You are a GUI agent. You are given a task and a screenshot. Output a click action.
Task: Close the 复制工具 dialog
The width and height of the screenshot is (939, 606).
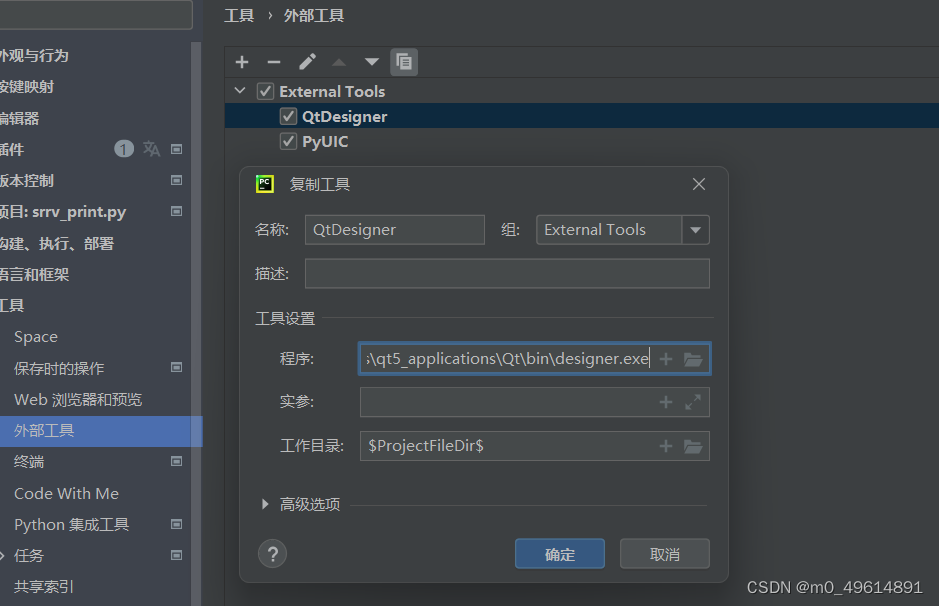point(699,184)
